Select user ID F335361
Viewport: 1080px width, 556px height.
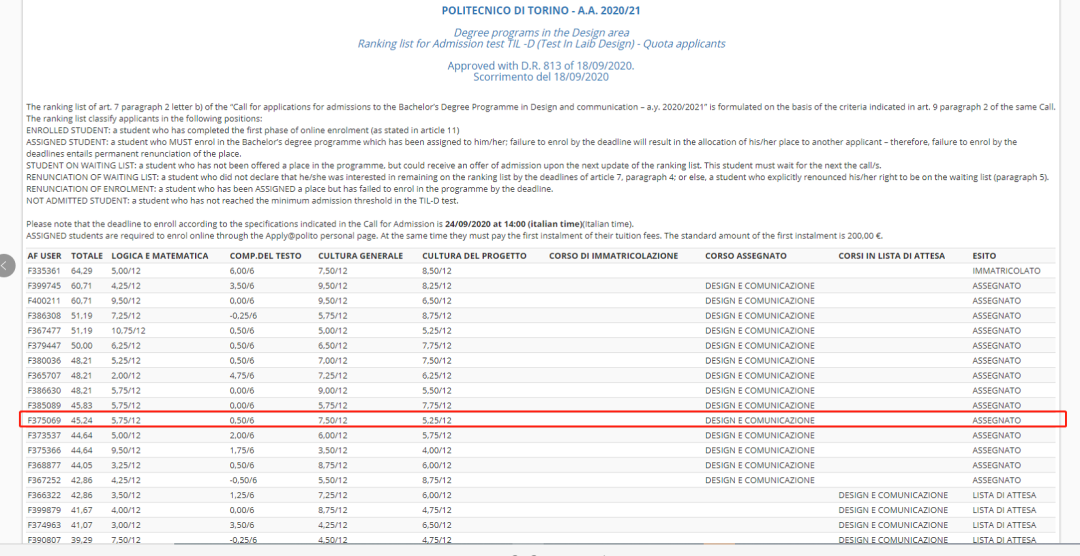[44, 271]
